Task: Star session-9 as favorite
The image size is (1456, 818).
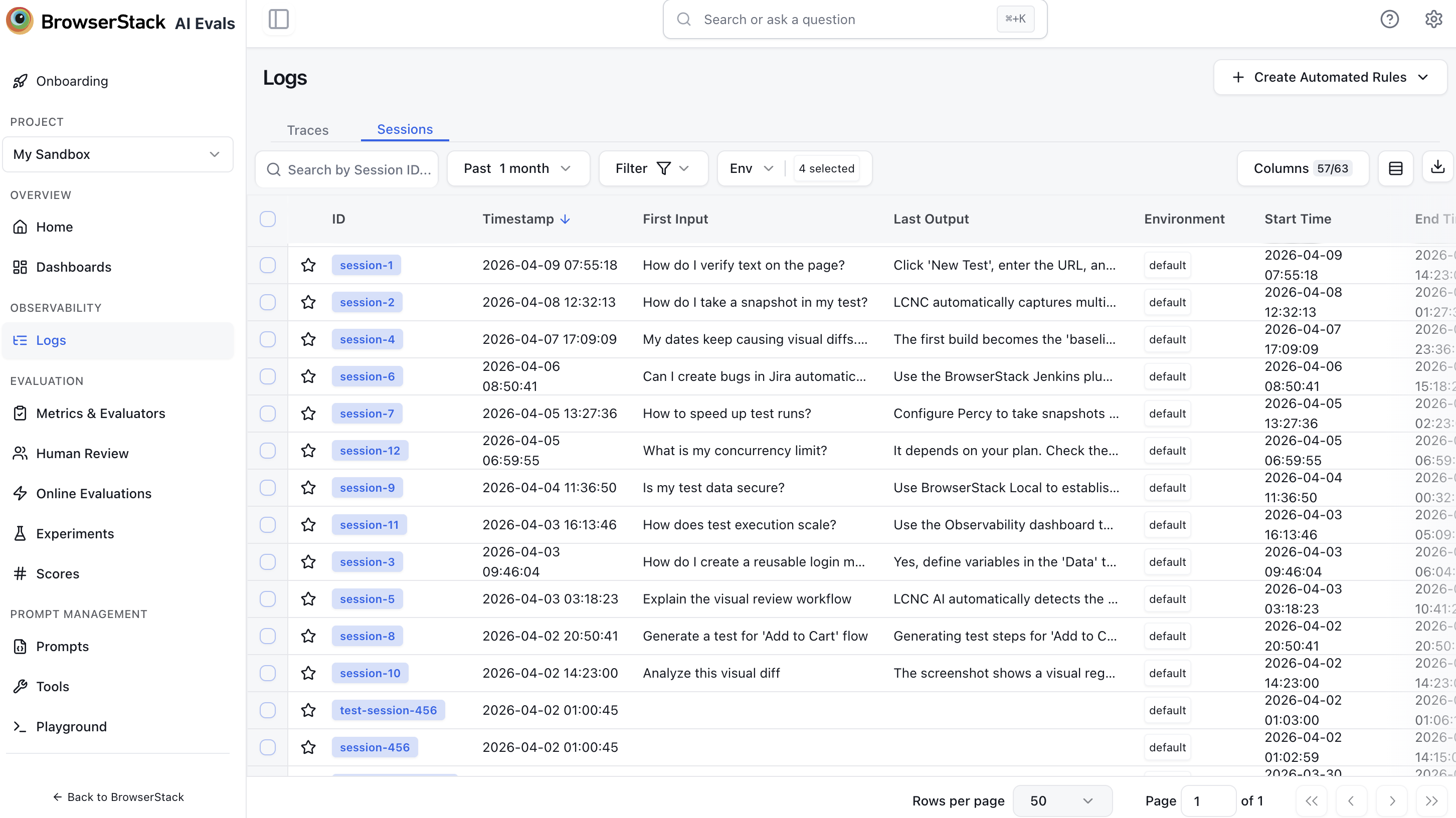Action: [308, 488]
